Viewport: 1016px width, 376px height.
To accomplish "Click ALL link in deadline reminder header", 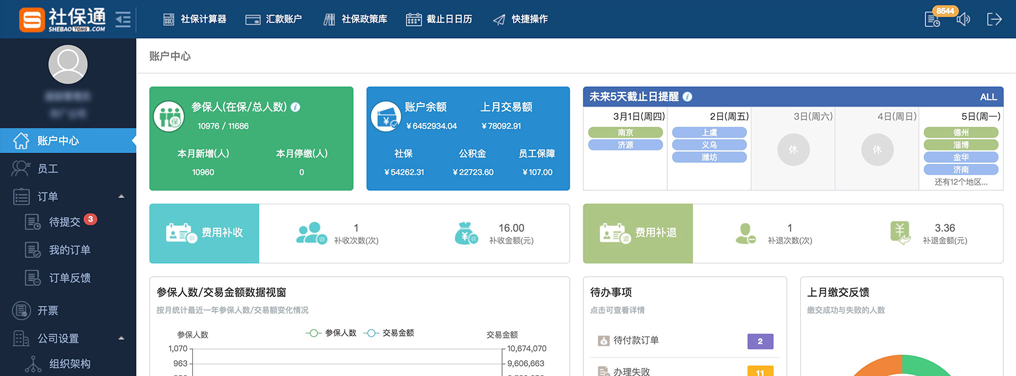I will click(988, 97).
